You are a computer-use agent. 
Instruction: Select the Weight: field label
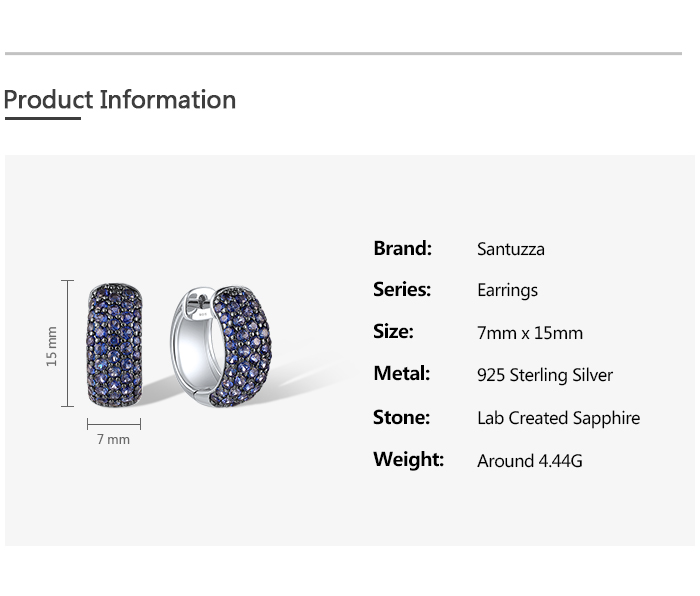point(408,459)
